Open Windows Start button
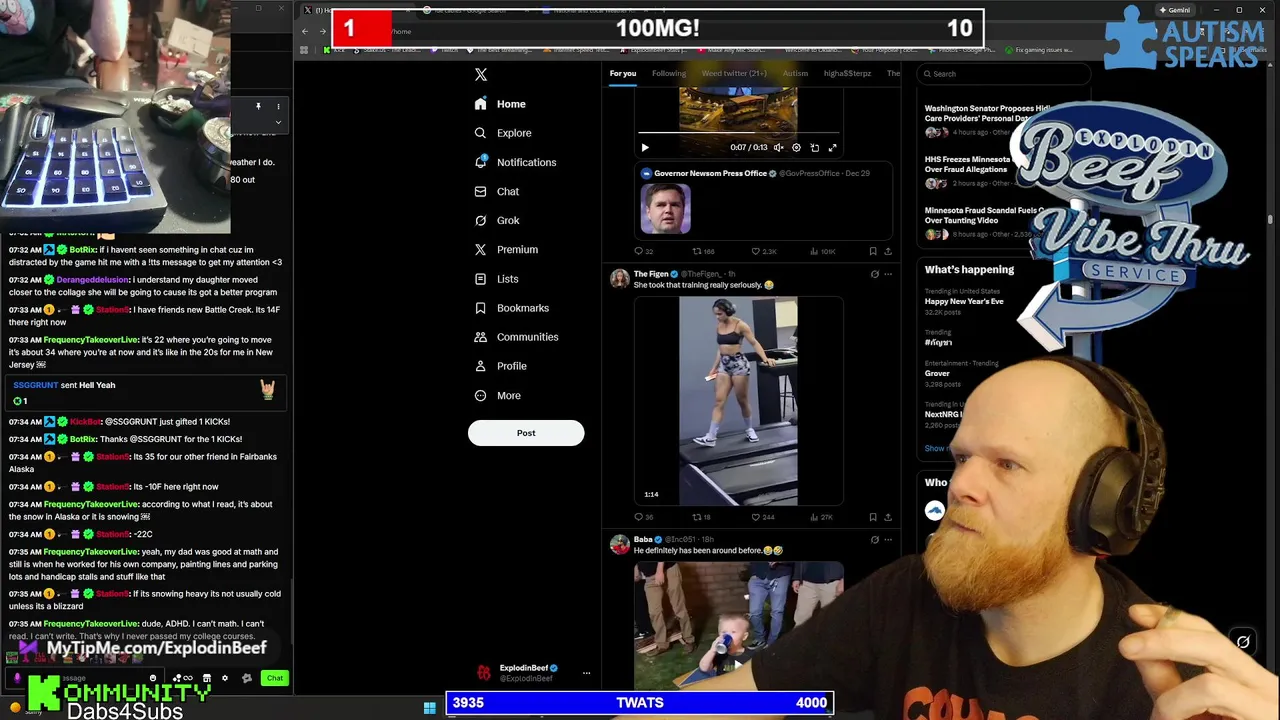1280x720 pixels. (429, 708)
